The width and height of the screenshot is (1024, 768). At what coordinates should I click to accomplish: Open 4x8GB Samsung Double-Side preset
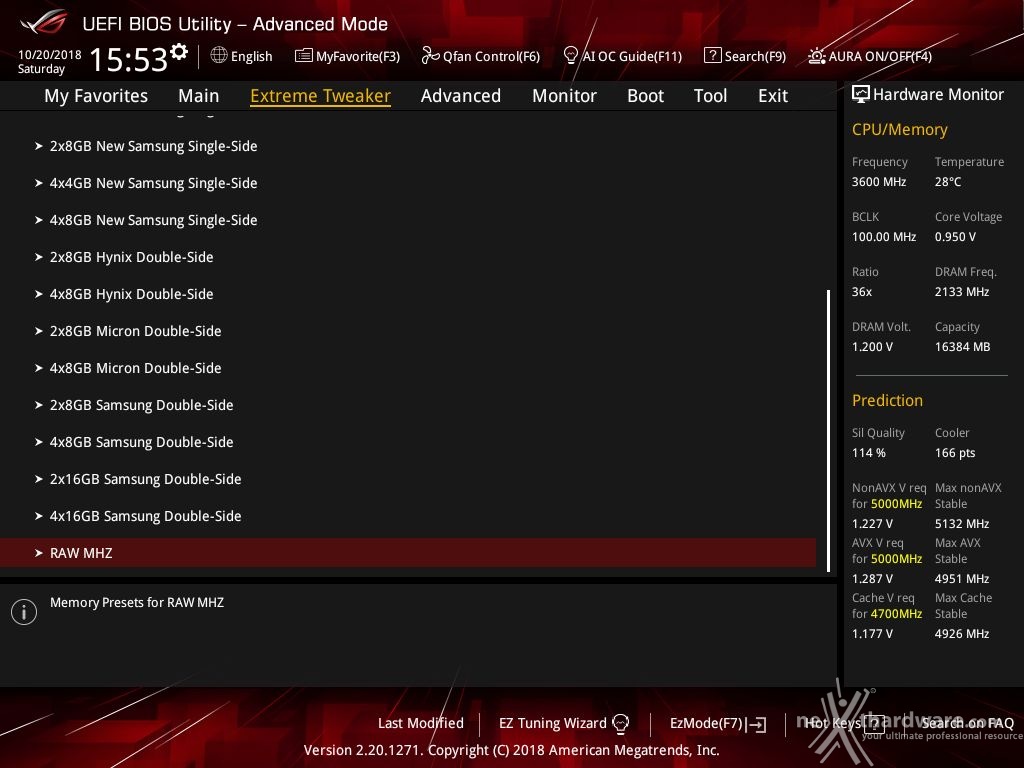pos(408,442)
